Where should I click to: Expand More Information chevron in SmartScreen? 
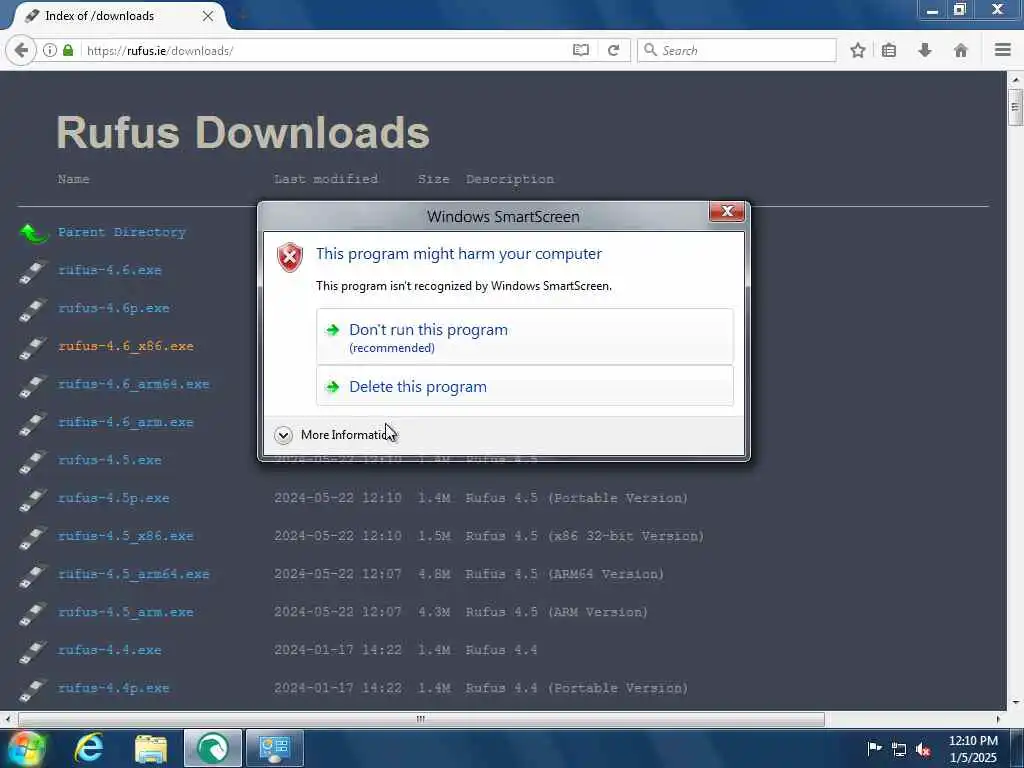283,435
